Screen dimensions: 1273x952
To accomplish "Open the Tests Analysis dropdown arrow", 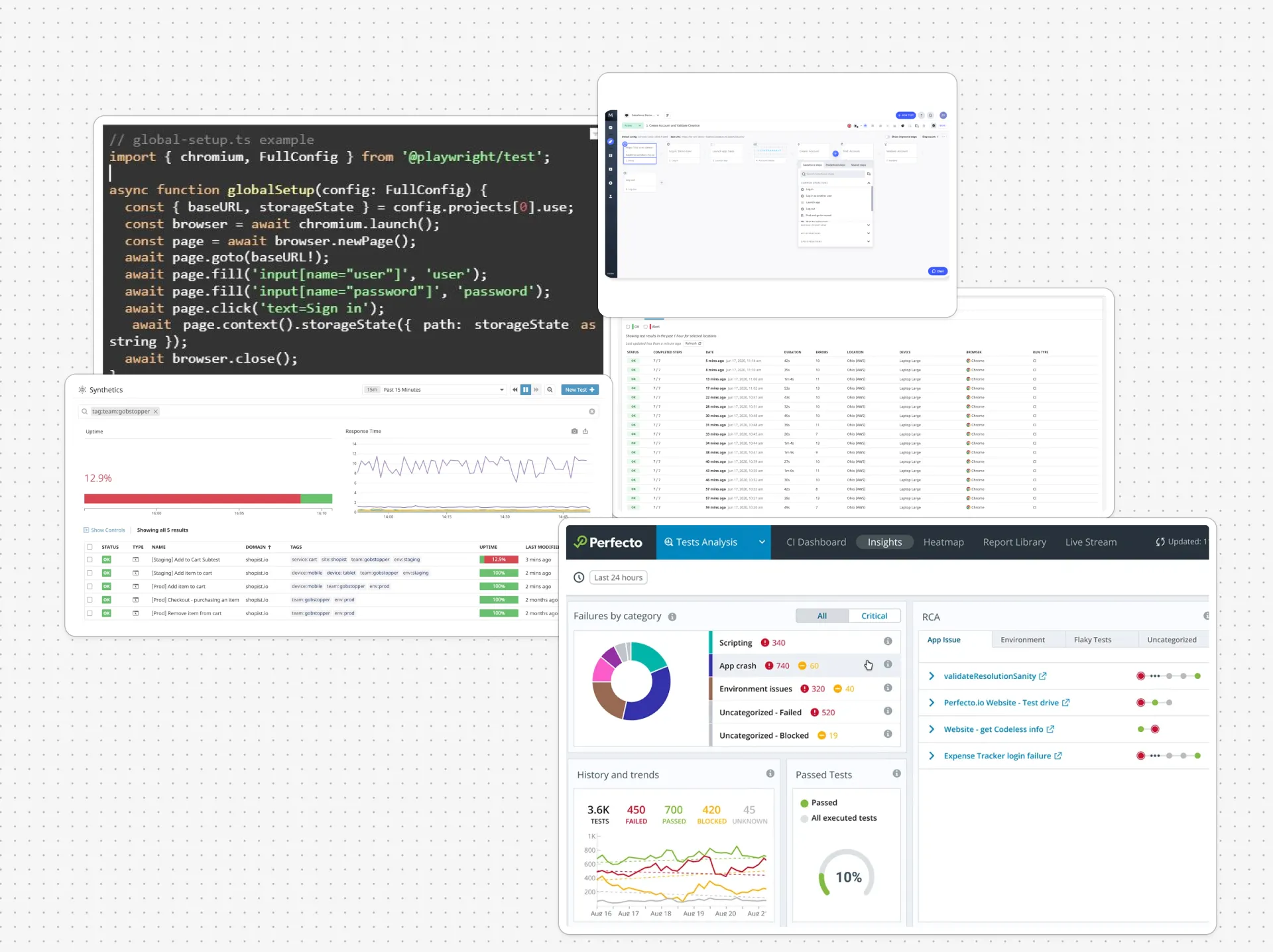I will pyautogui.click(x=762, y=542).
